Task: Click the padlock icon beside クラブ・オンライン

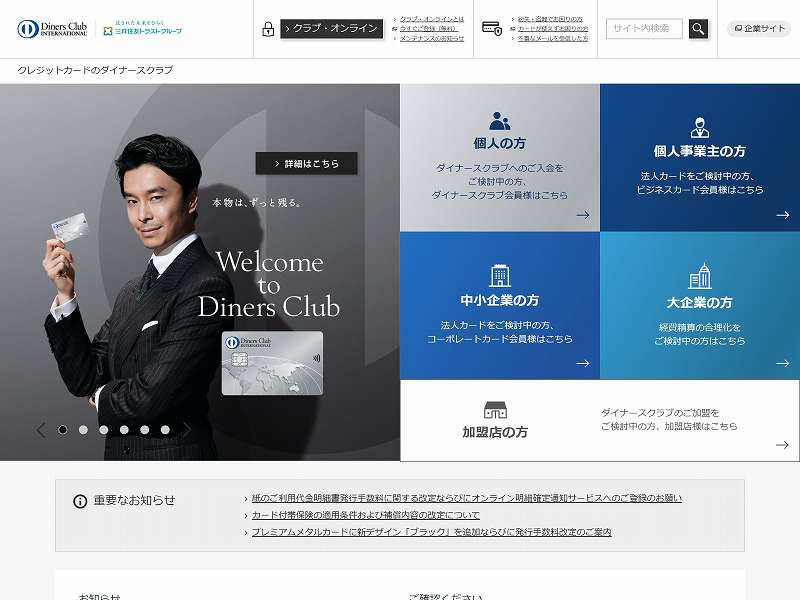Action: (268, 29)
